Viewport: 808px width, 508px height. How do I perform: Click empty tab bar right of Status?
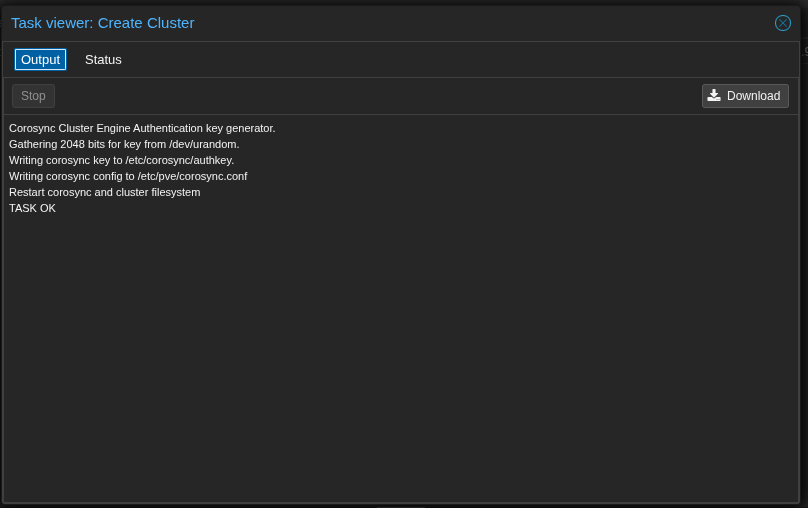click(450, 60)
